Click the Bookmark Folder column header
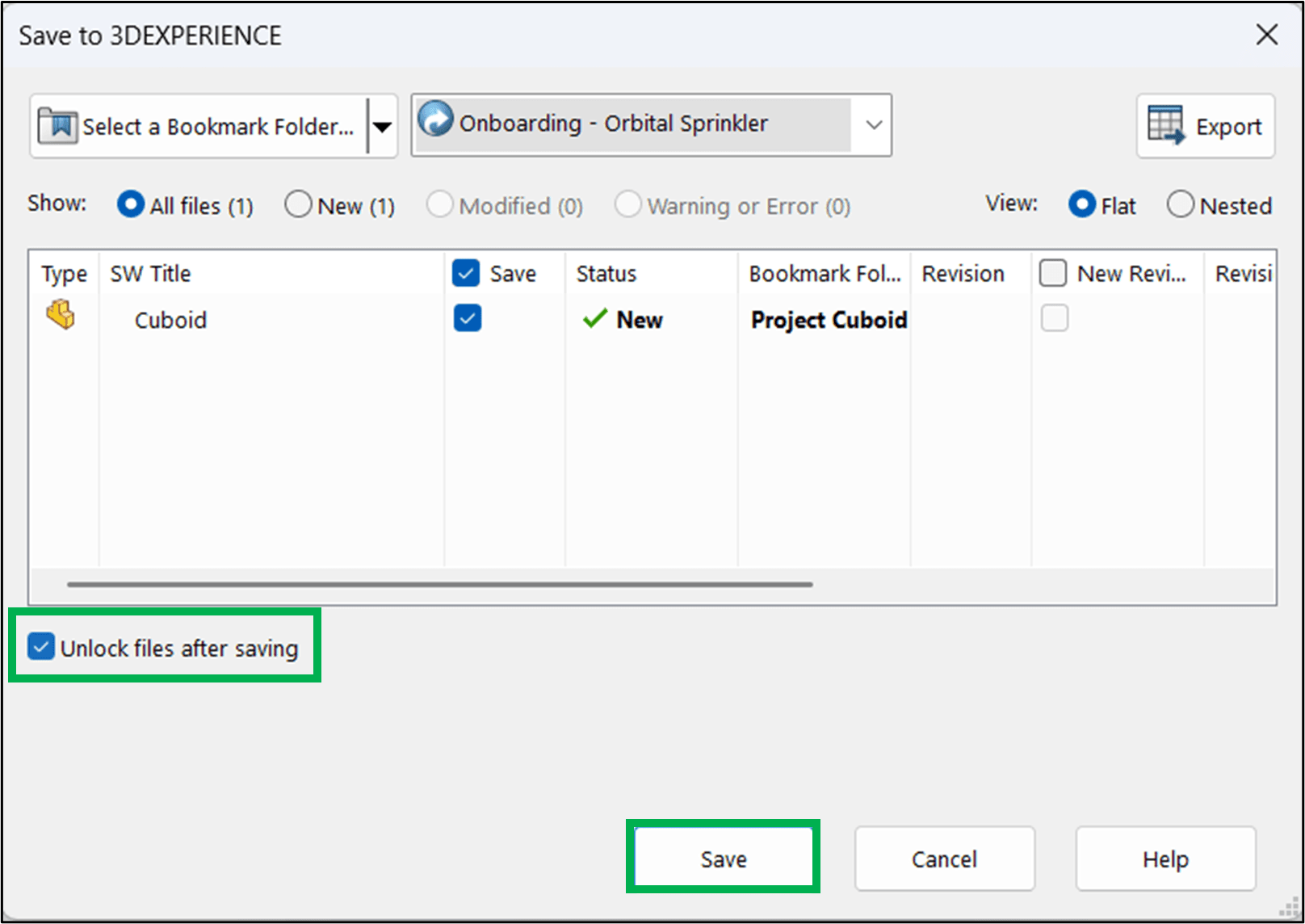The width and height of the screenshot is (1305, 924). coord(824,273)
